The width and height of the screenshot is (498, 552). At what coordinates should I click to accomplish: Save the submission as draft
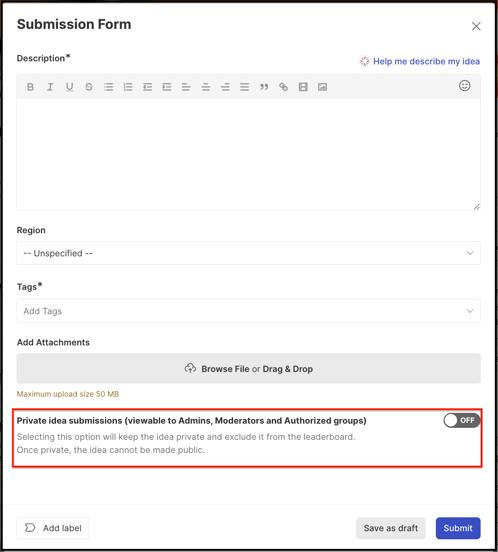click(x=391, y=528)
